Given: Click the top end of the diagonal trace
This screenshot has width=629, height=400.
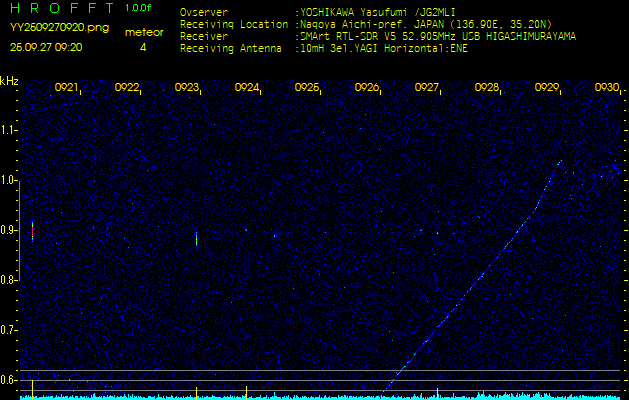Looking at the screenshot, I should pyautogui.click(x=560, y=161).
